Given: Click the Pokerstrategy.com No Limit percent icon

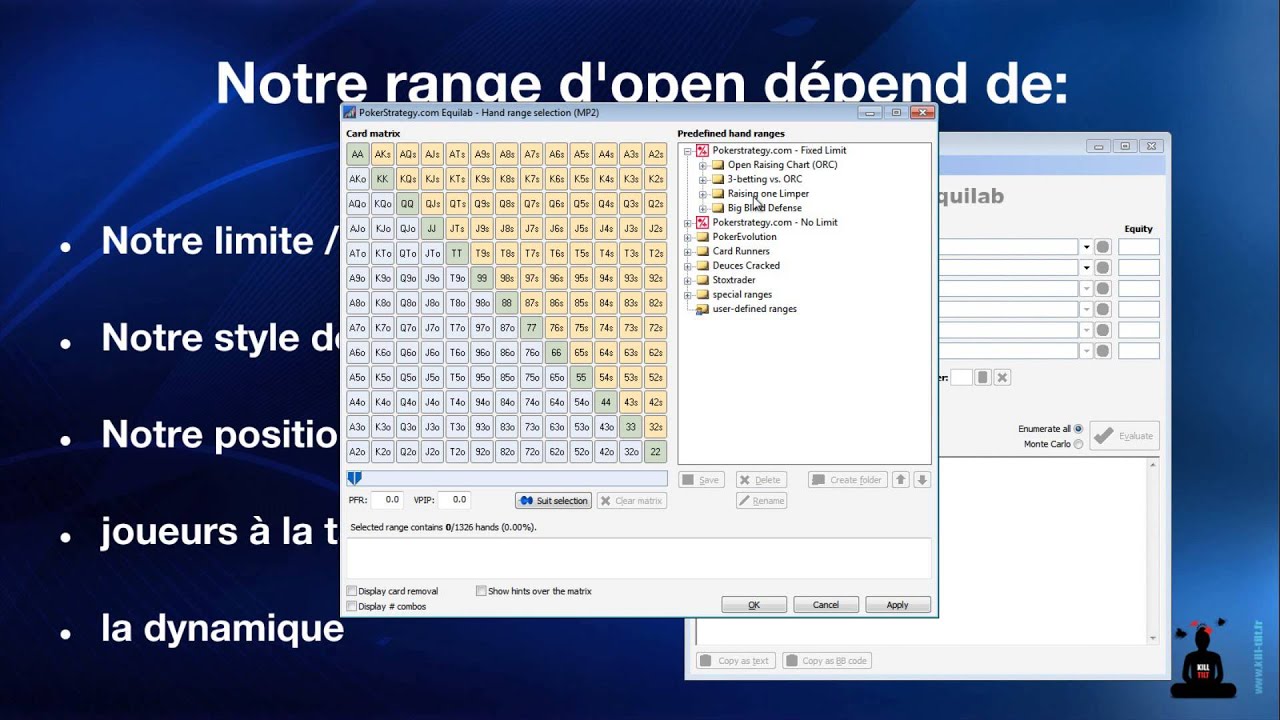Looking at the screenshot, I should (702, 222).
